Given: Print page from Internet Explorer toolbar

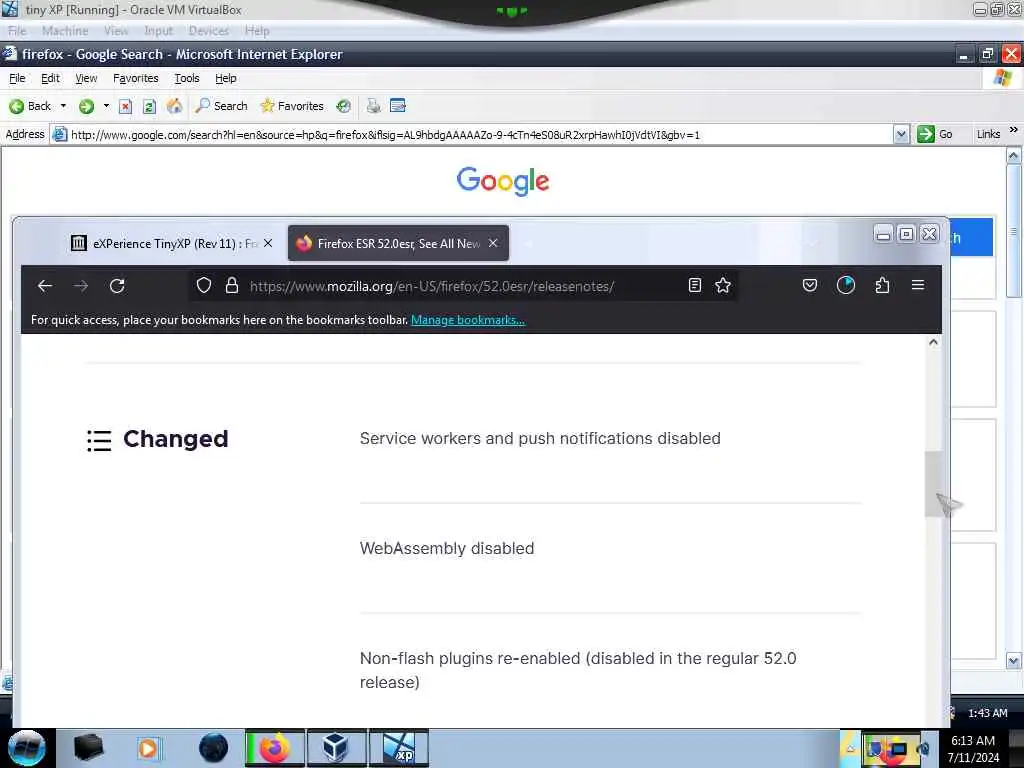Looking at the screenshot, I should pos(374,106).
